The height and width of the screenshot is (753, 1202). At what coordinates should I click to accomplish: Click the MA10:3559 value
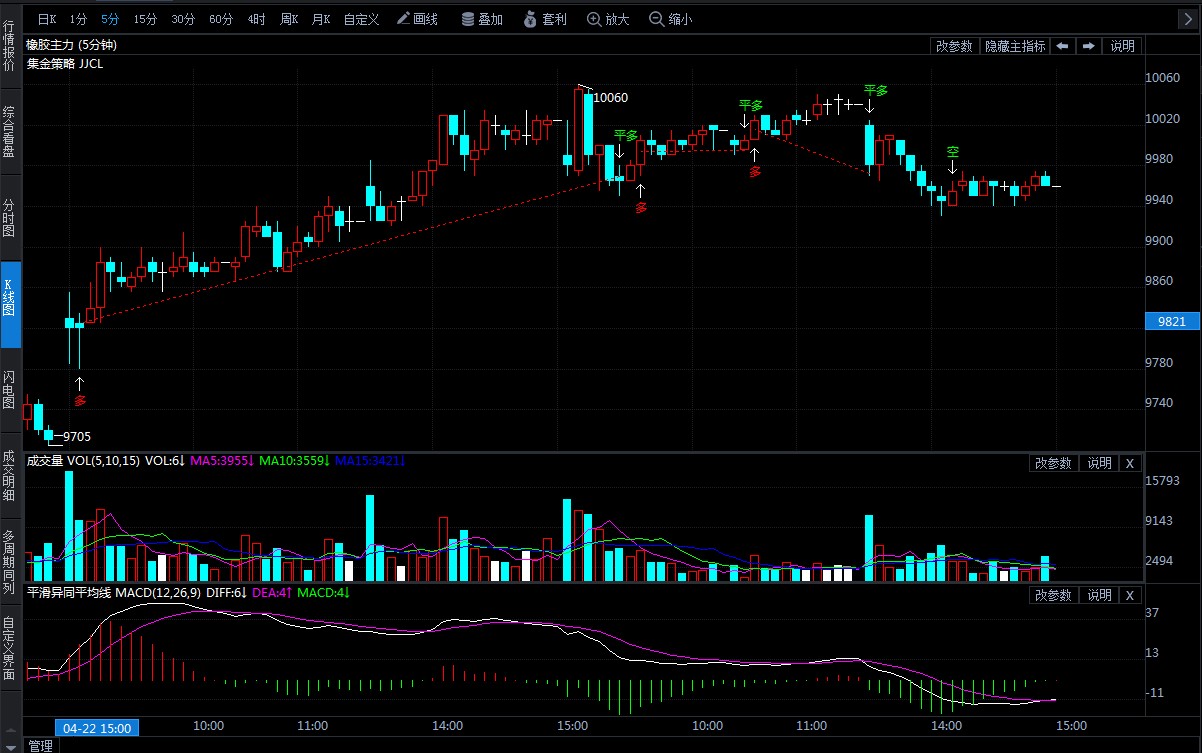[x=294, y=462]
